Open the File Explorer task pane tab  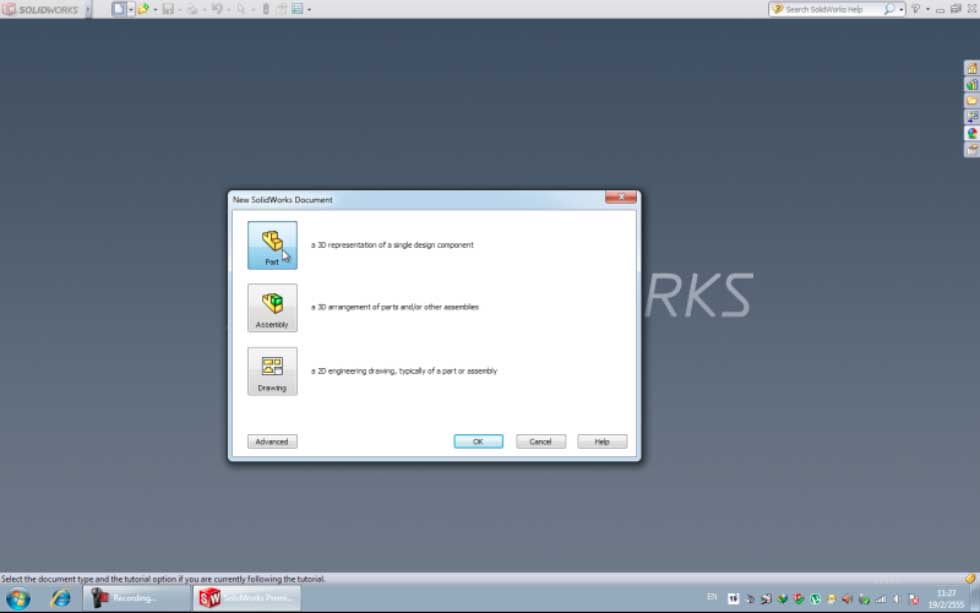pos(972,101)
